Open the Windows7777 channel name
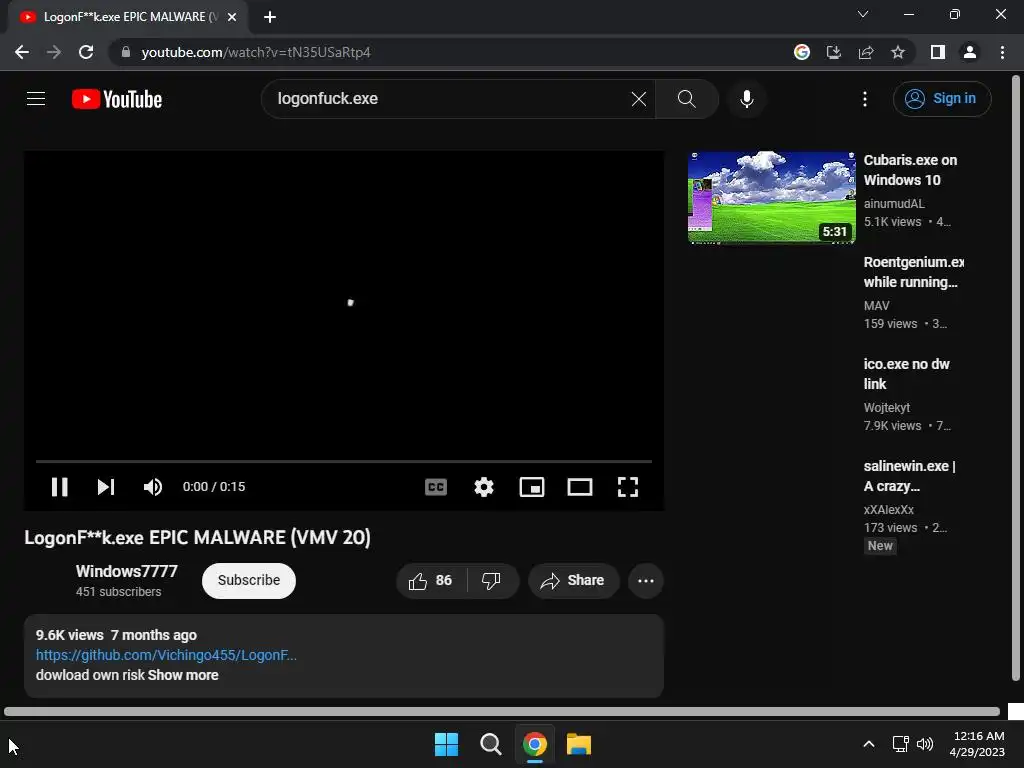The width and height of the screenshot is (1024, 768). (127, 571)
